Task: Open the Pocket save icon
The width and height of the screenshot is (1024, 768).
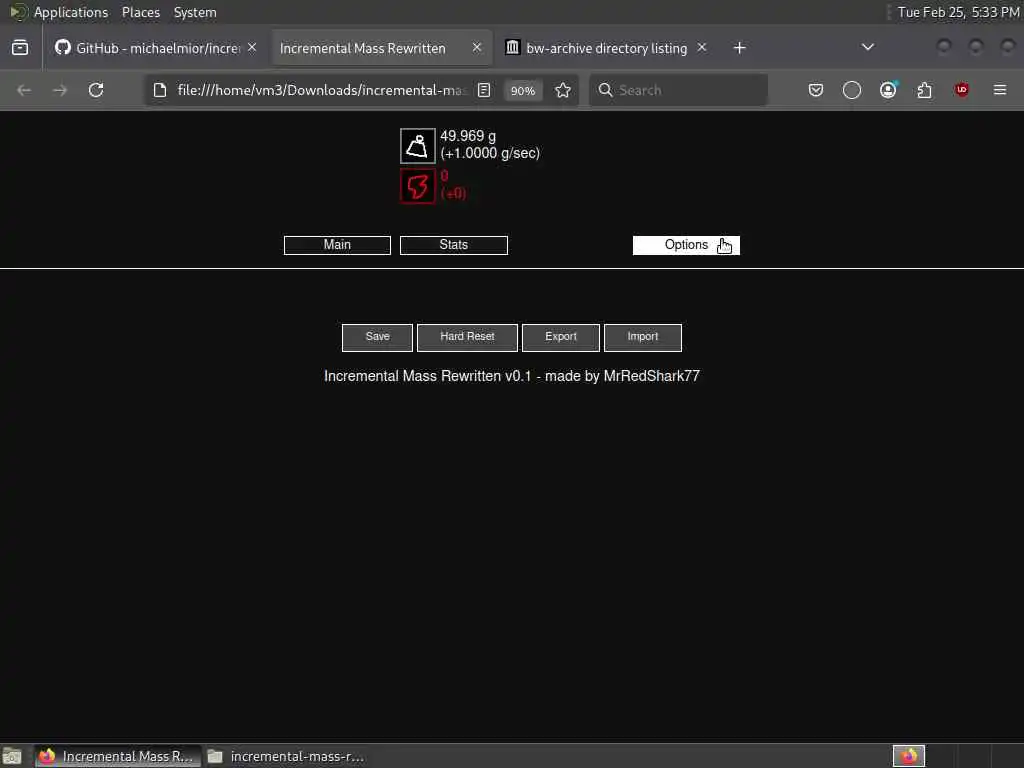Action: pyautogui.click(x=816, y=90)
